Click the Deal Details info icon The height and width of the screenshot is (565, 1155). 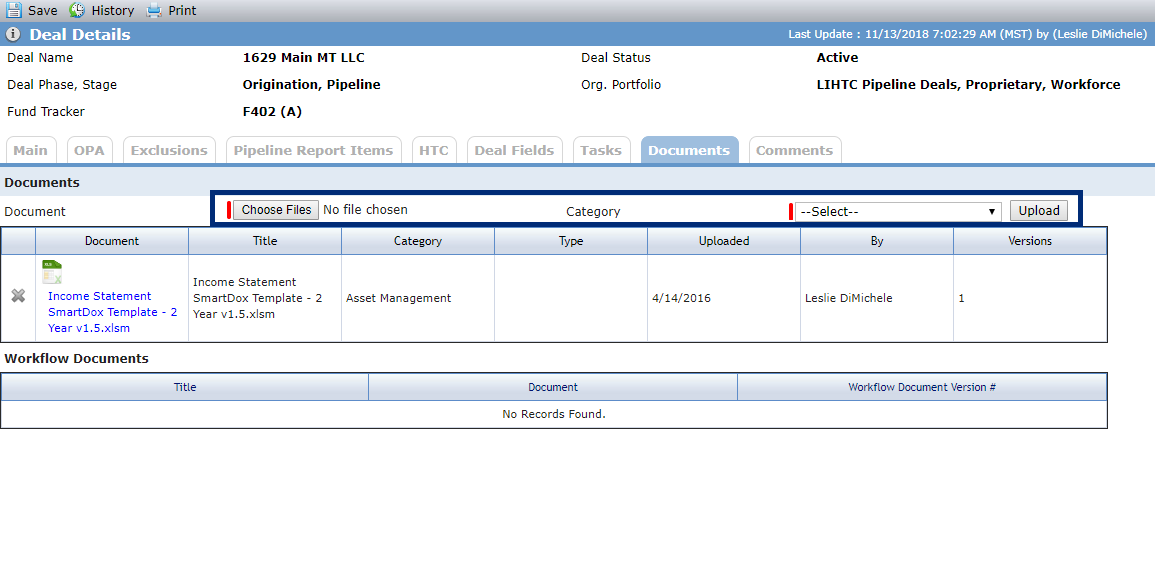point(13,35)
